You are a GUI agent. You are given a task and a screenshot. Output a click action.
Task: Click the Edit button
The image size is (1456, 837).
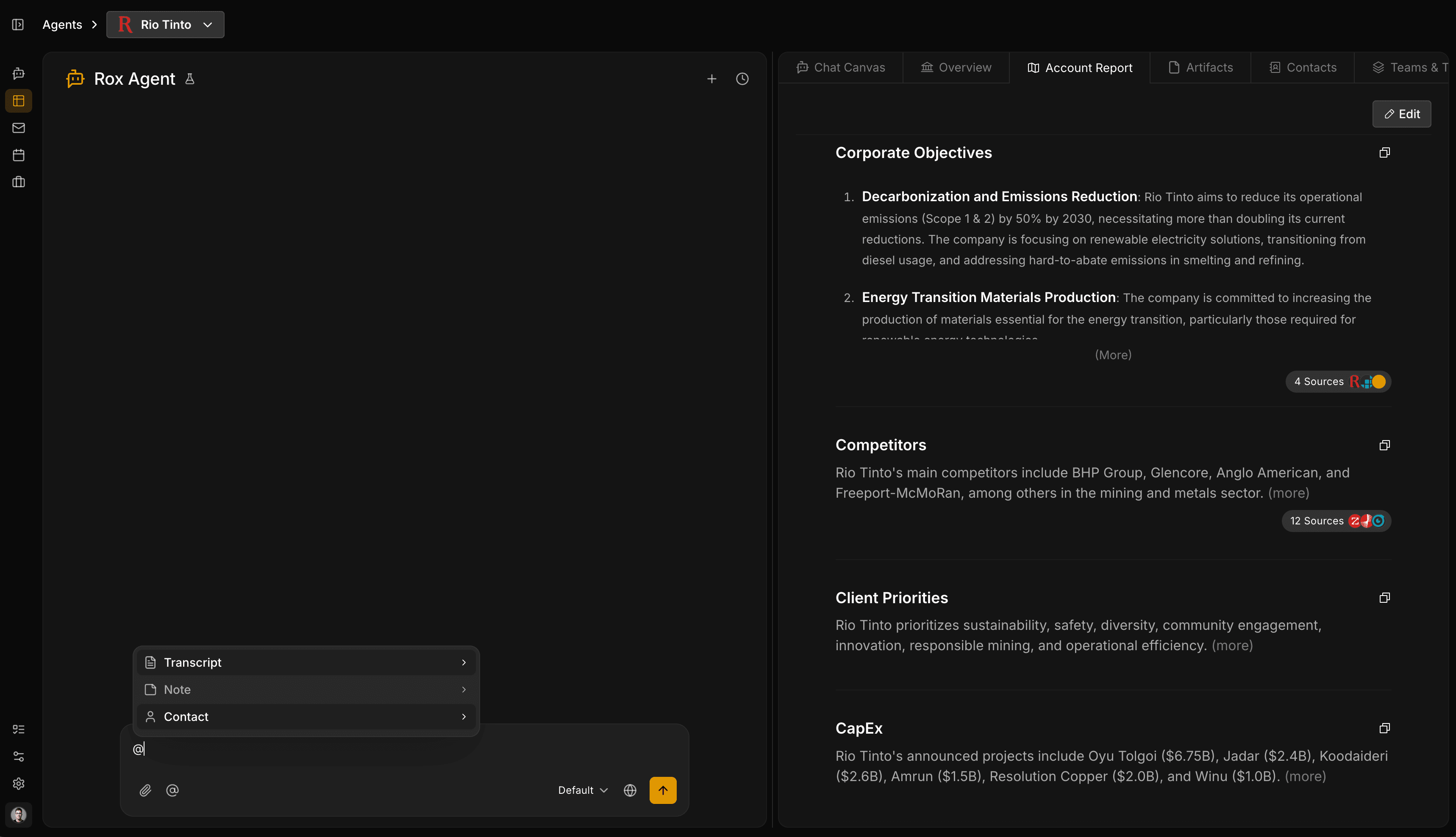1401,114
